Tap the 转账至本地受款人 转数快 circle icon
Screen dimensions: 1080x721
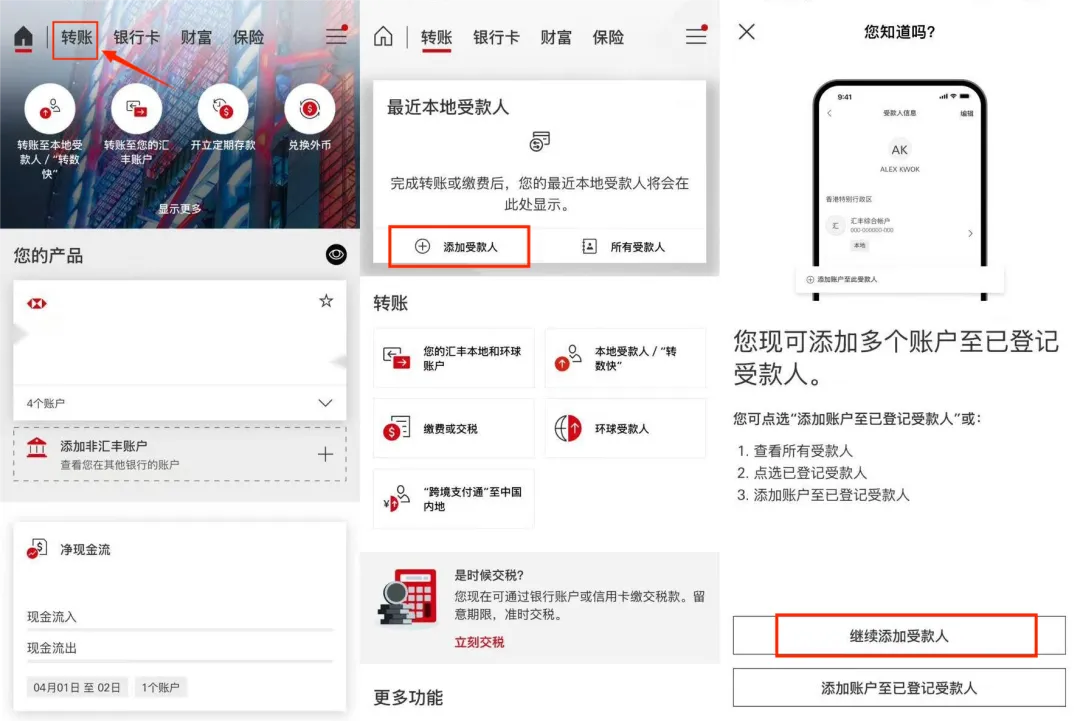(x=50, y=109)
